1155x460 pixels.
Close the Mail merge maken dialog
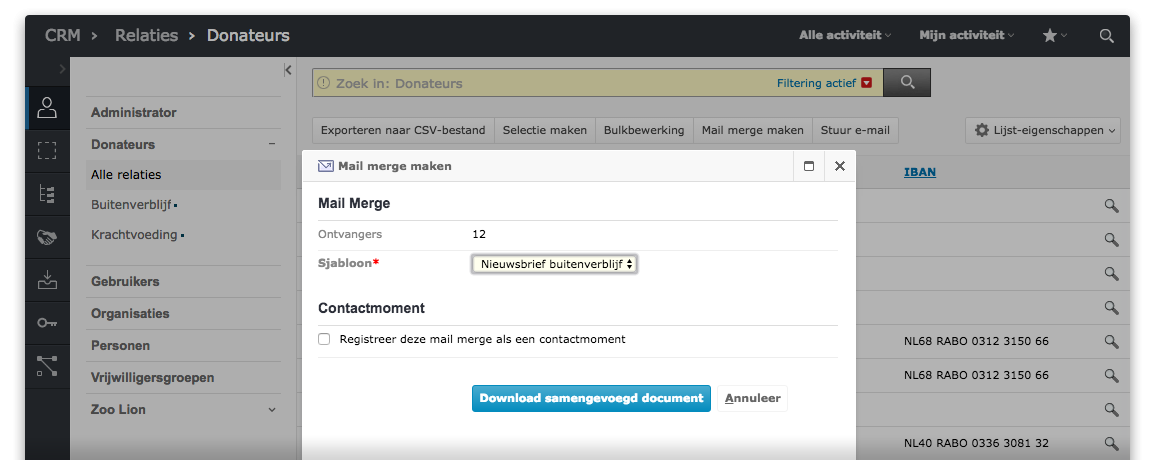[840, 166]
